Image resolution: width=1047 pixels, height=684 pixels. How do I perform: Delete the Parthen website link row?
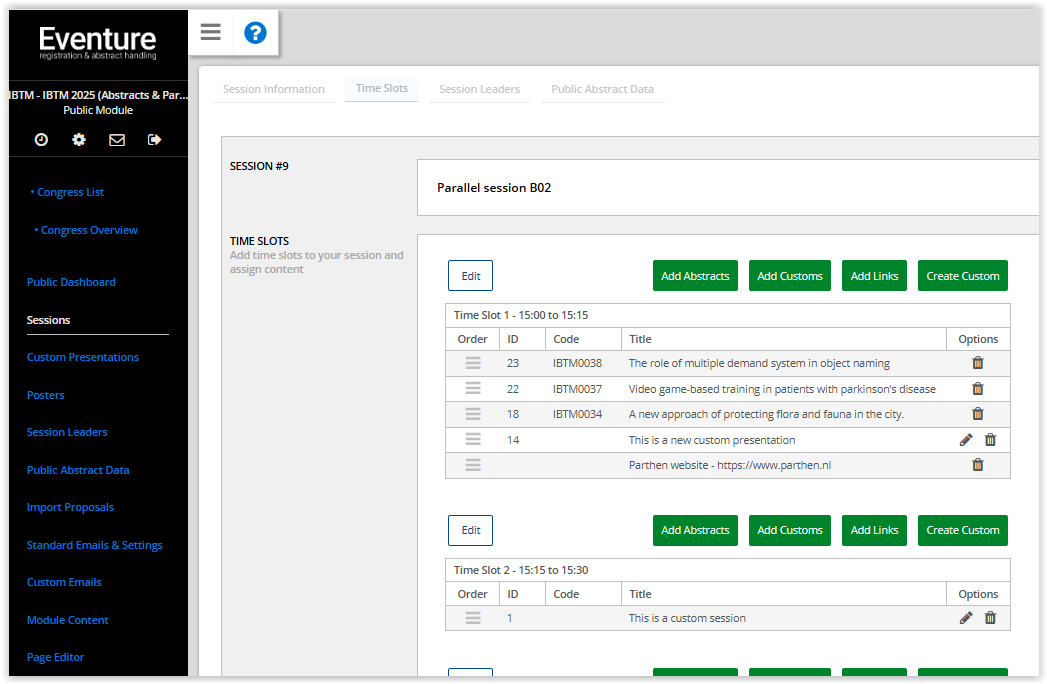pyautogui.click(x=978, y=465)
